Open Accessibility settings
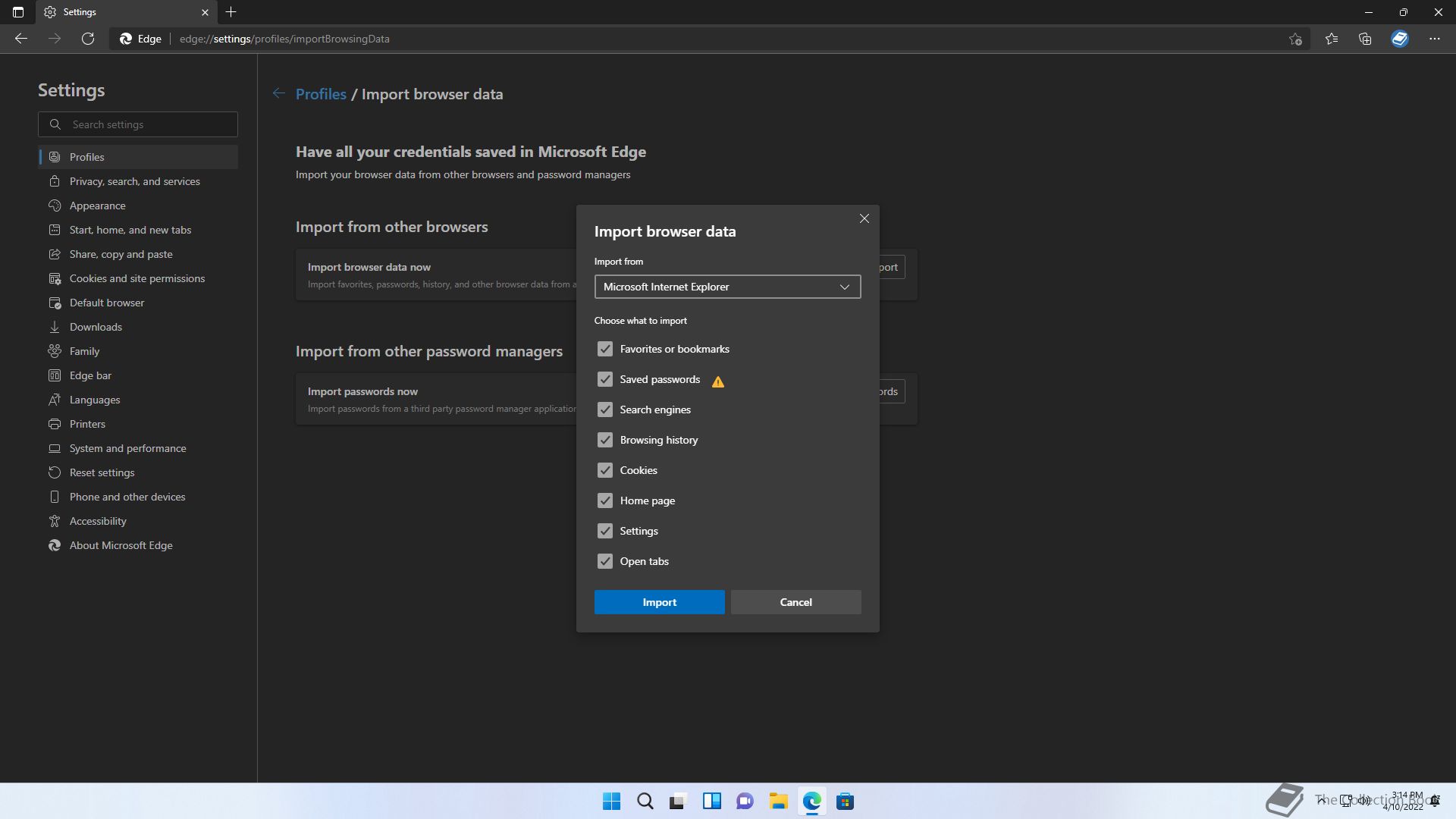 click(x=138, y=521)
